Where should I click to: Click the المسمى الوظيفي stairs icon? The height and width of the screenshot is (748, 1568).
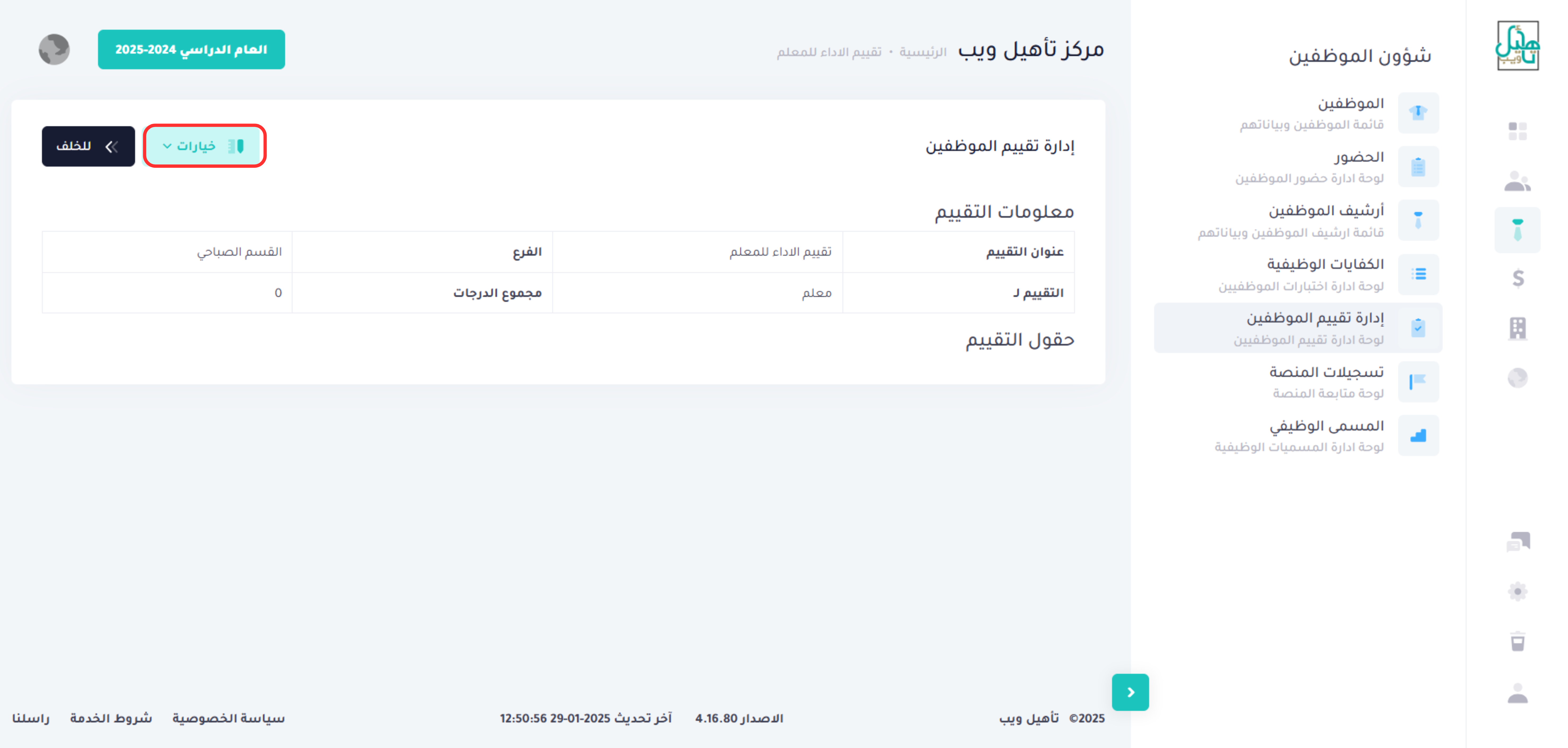click(x=1418, y=435)
